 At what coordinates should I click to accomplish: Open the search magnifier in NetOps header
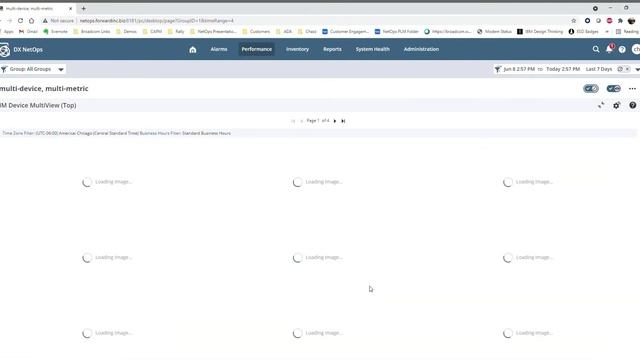click(596, 49)
